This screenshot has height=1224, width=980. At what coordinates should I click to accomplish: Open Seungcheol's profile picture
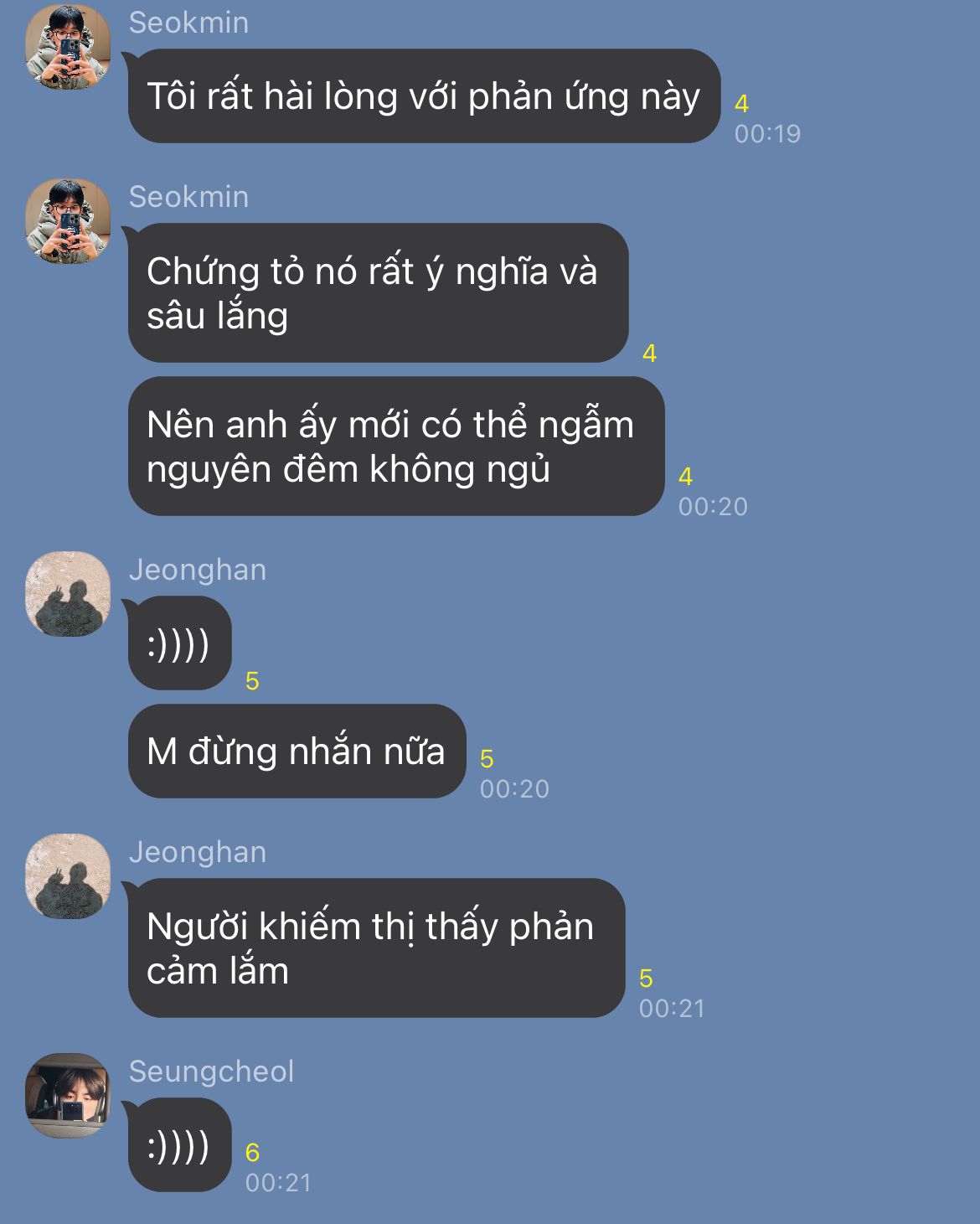68,1095
